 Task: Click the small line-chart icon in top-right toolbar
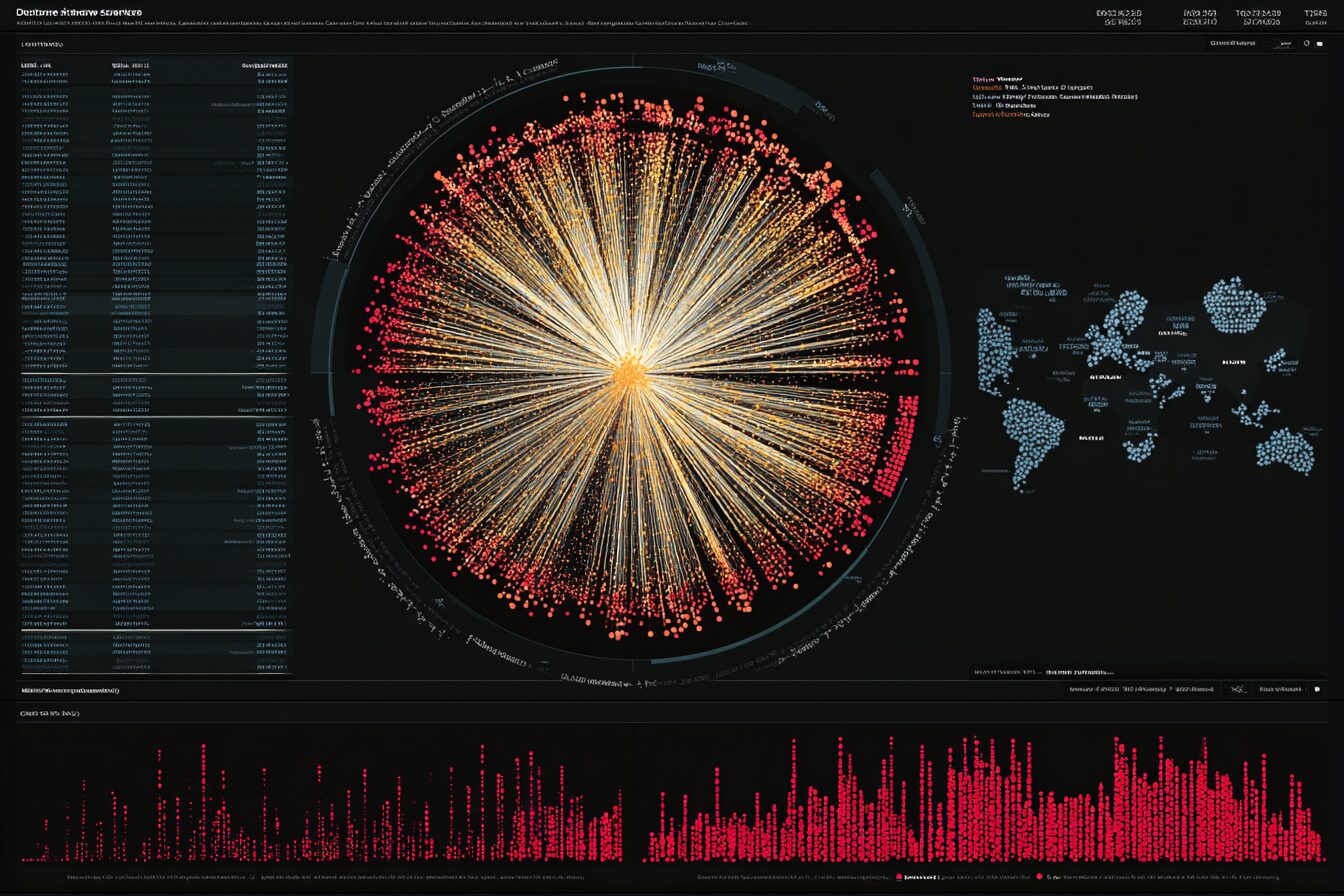1282,43
